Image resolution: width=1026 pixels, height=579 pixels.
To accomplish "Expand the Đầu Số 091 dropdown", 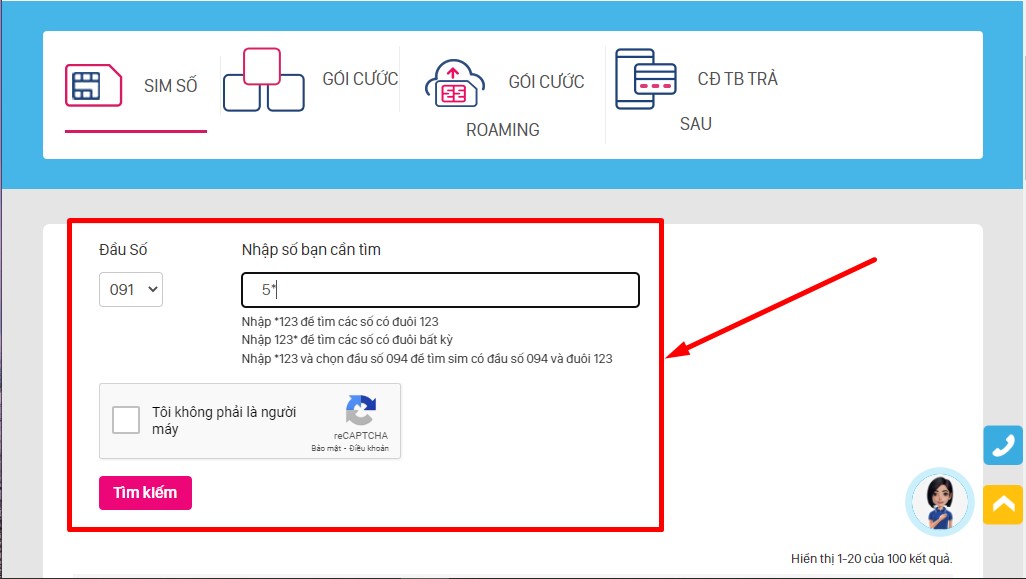I will point(130,290).
